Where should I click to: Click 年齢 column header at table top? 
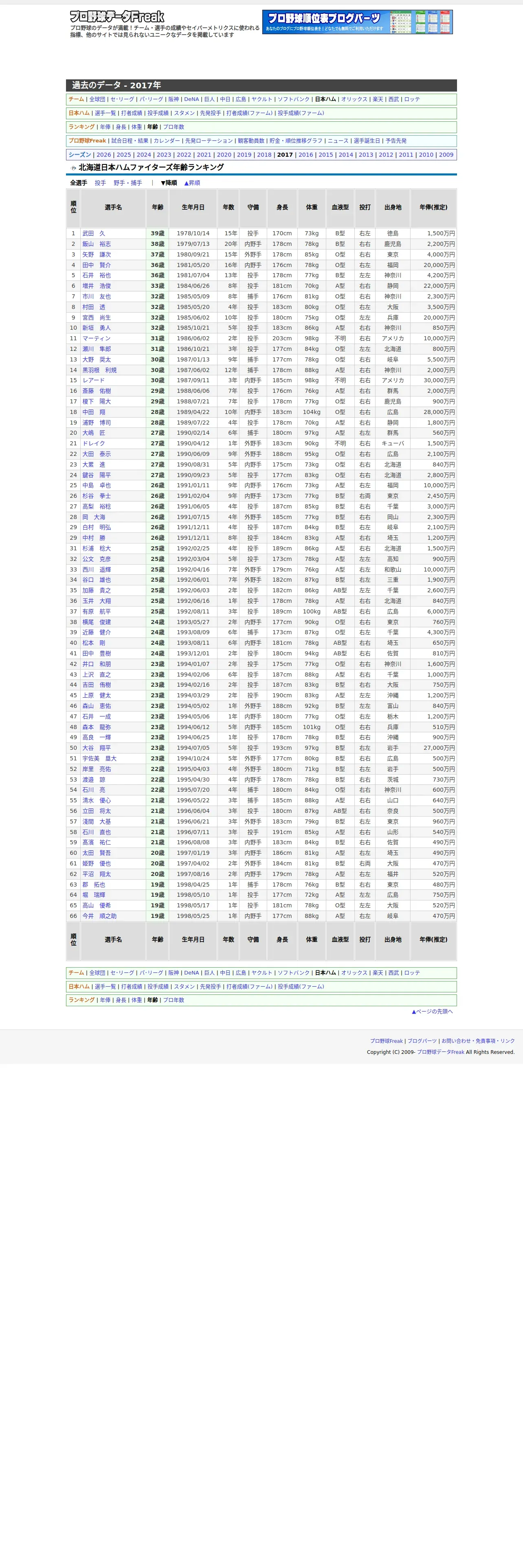pos(158,208)
